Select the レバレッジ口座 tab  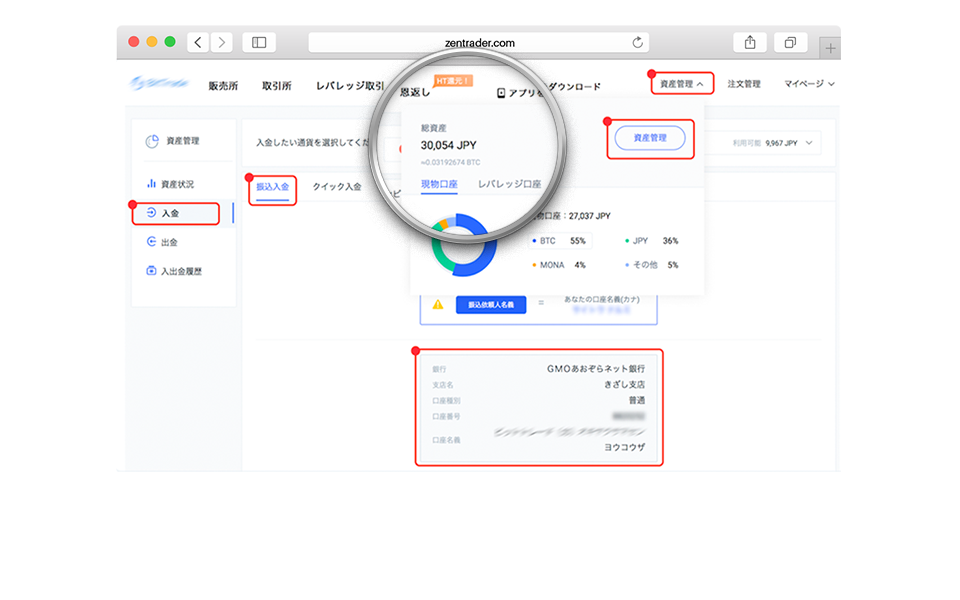[509, 185]
